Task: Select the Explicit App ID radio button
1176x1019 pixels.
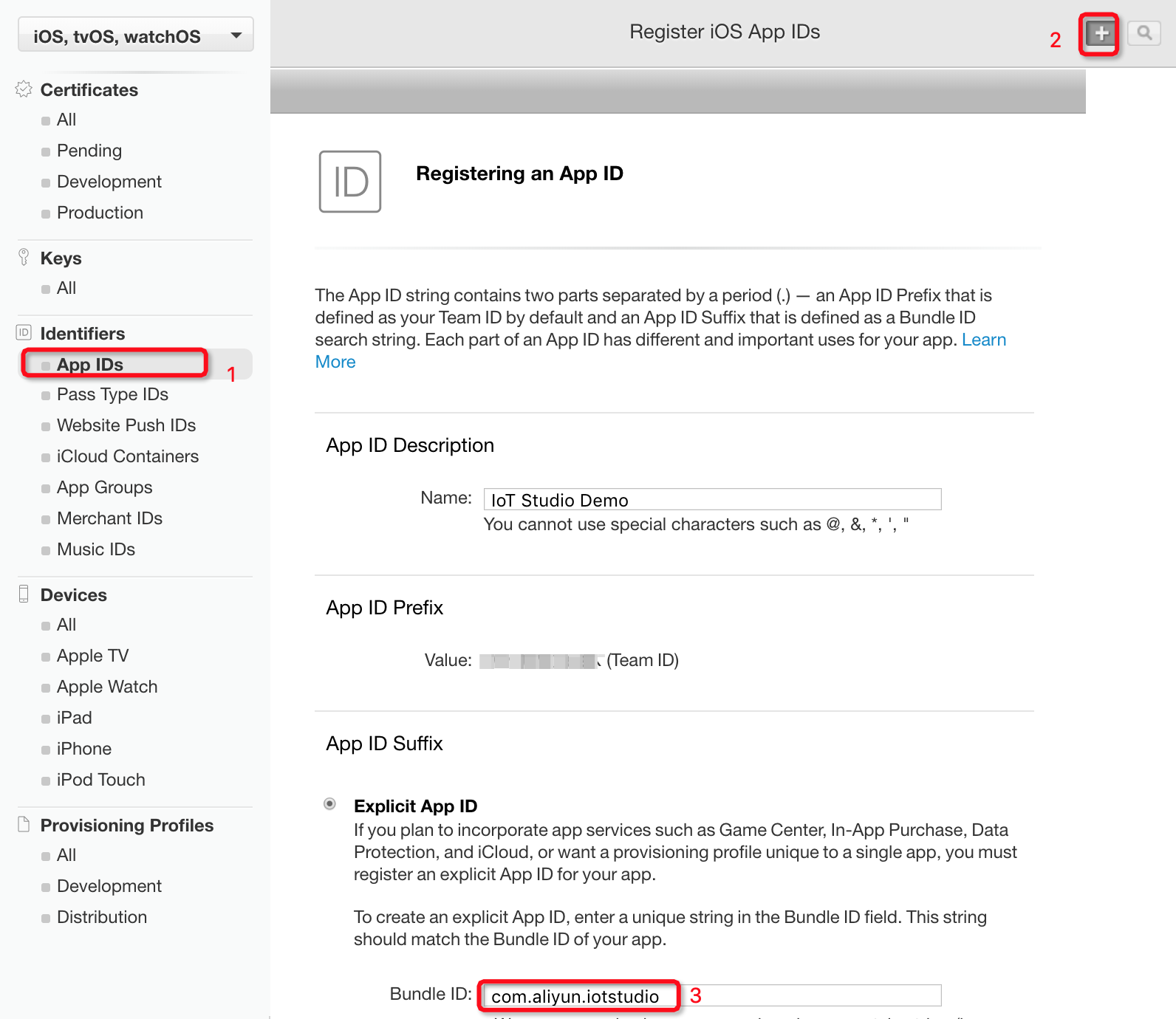Action: (330, 804)
